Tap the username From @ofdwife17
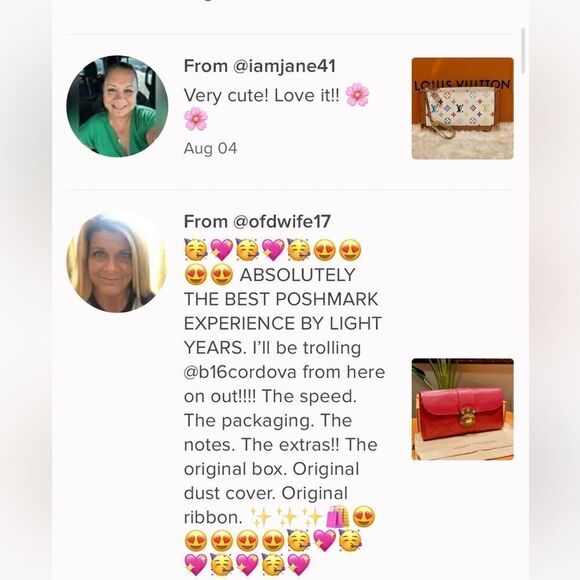This screenshot has width=580, height=580. coord(257,222)
